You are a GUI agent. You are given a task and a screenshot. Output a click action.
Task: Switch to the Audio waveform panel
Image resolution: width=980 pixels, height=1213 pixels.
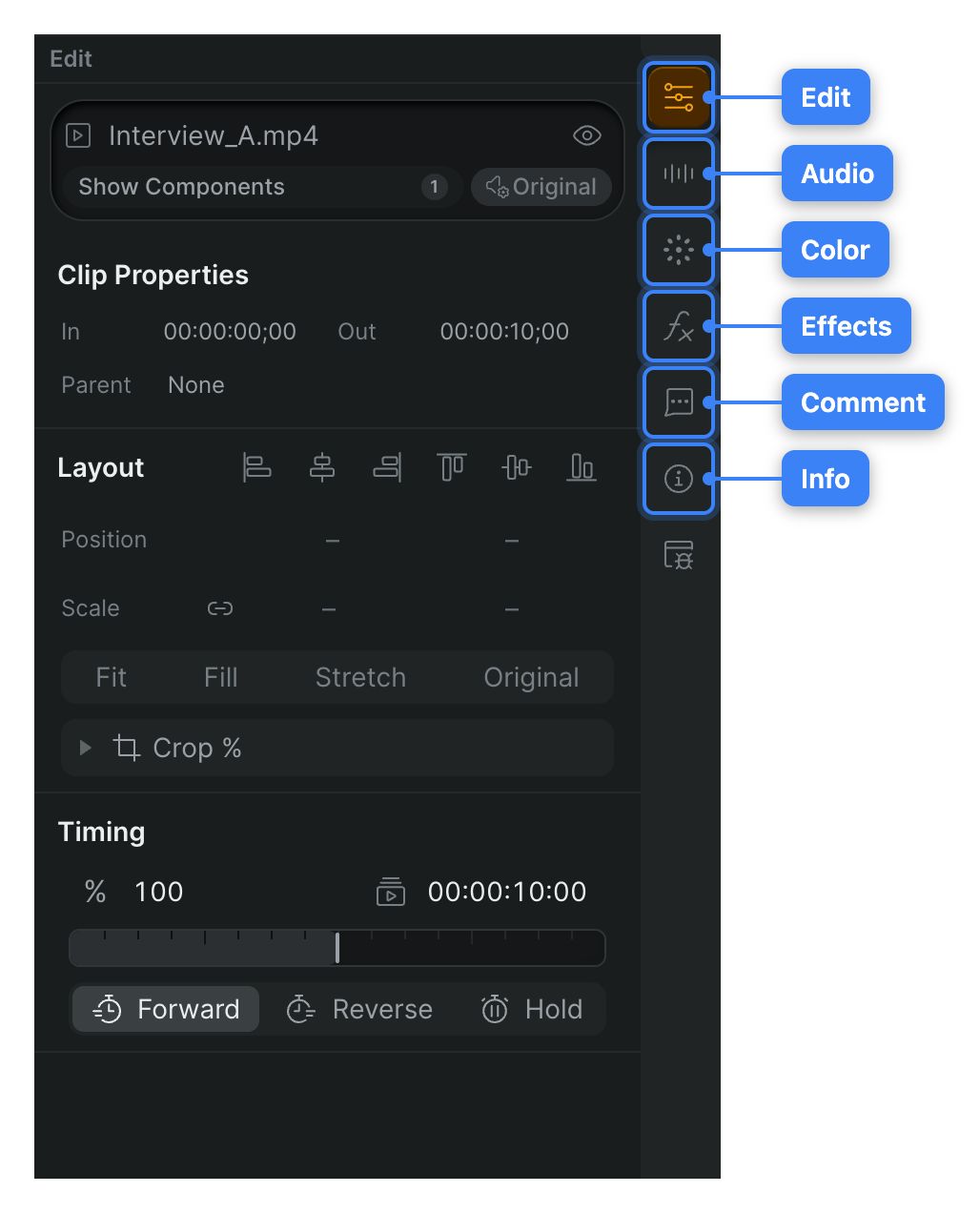pos(679,174)
